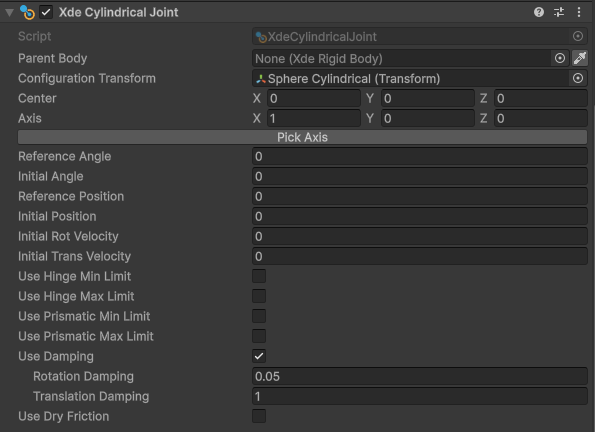
Task: Disable the Xde Cylindrical Joint component checkbox
Action: [x=46, y=12]
